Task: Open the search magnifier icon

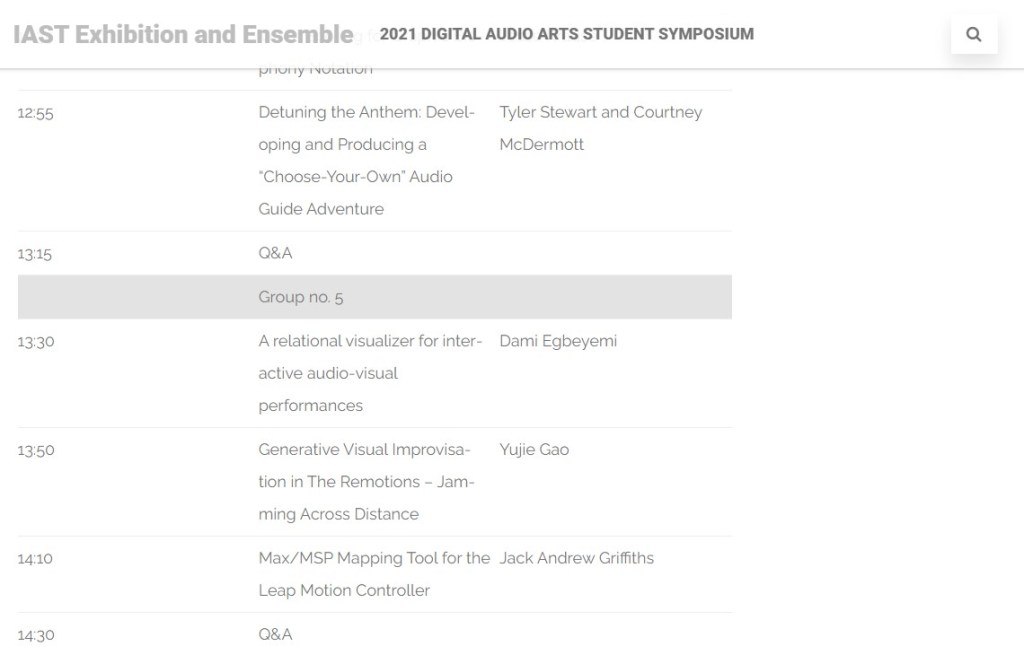Action: (x=973, y=35)
